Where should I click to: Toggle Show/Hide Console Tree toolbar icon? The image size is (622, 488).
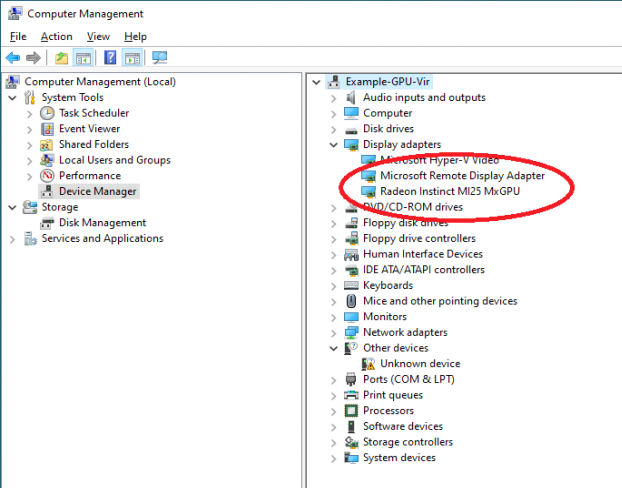coord(83,58)
